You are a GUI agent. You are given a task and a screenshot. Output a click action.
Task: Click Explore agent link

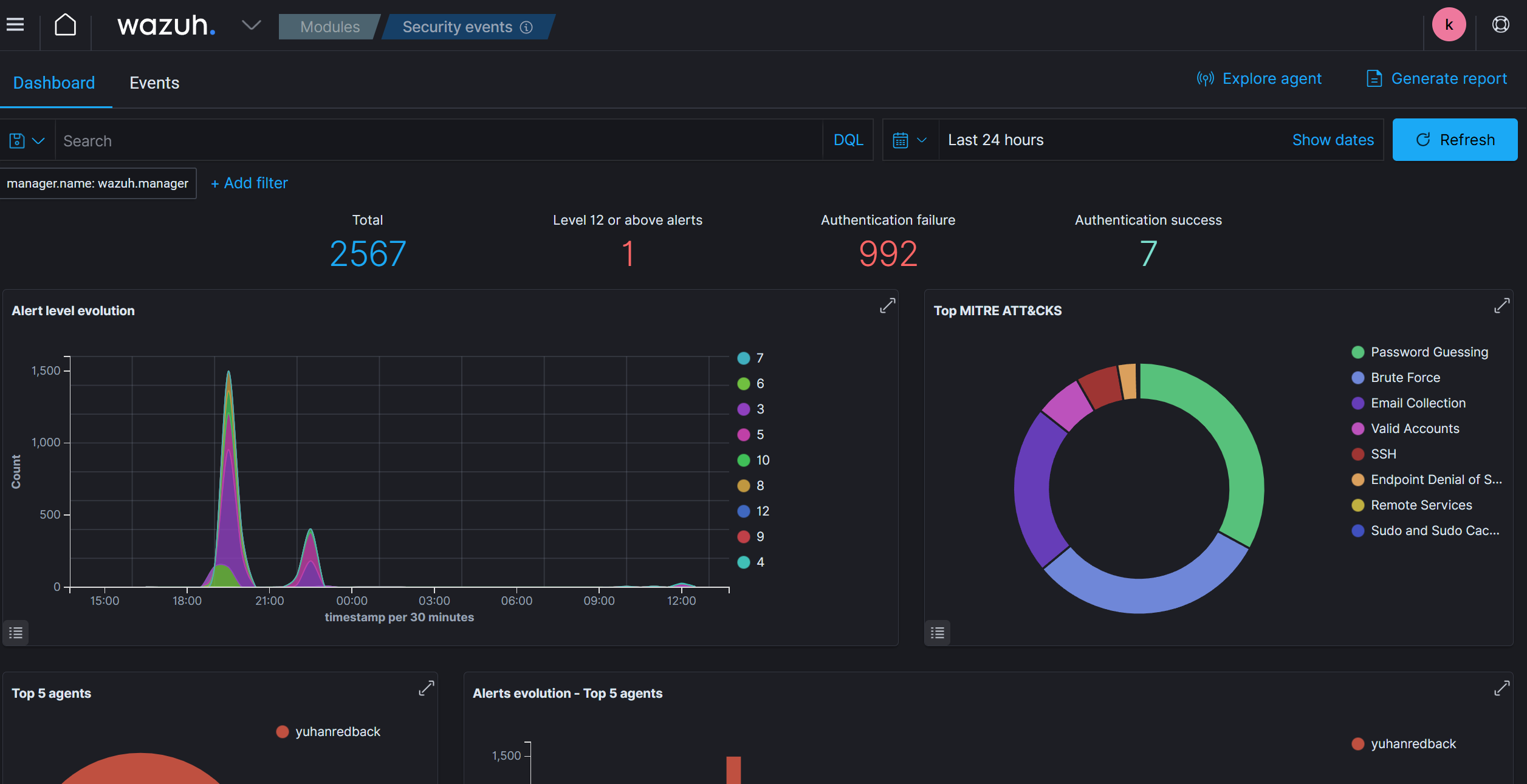[x=1259, y=78]
